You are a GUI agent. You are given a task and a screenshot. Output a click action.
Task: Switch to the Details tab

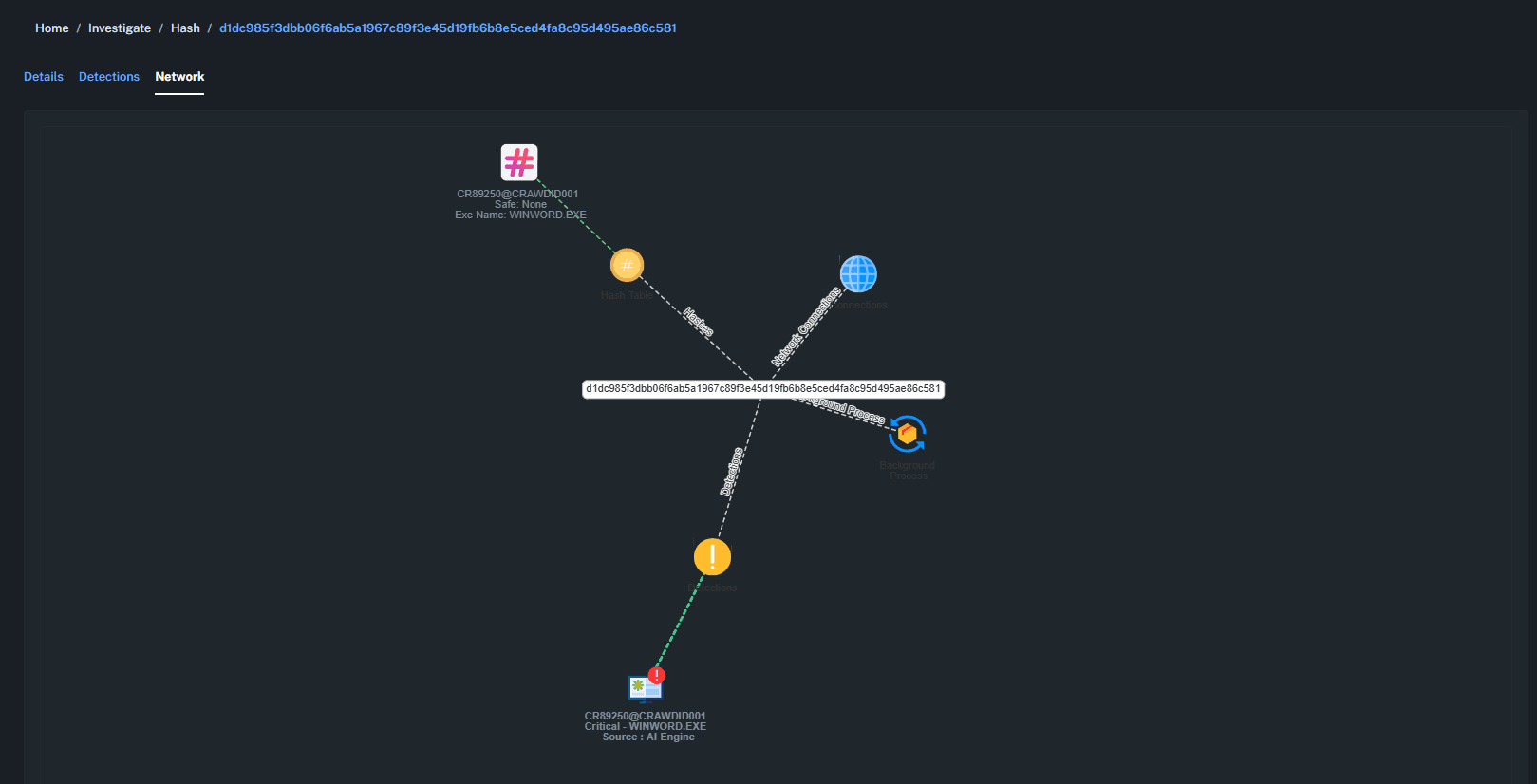(x=44, y=77)
